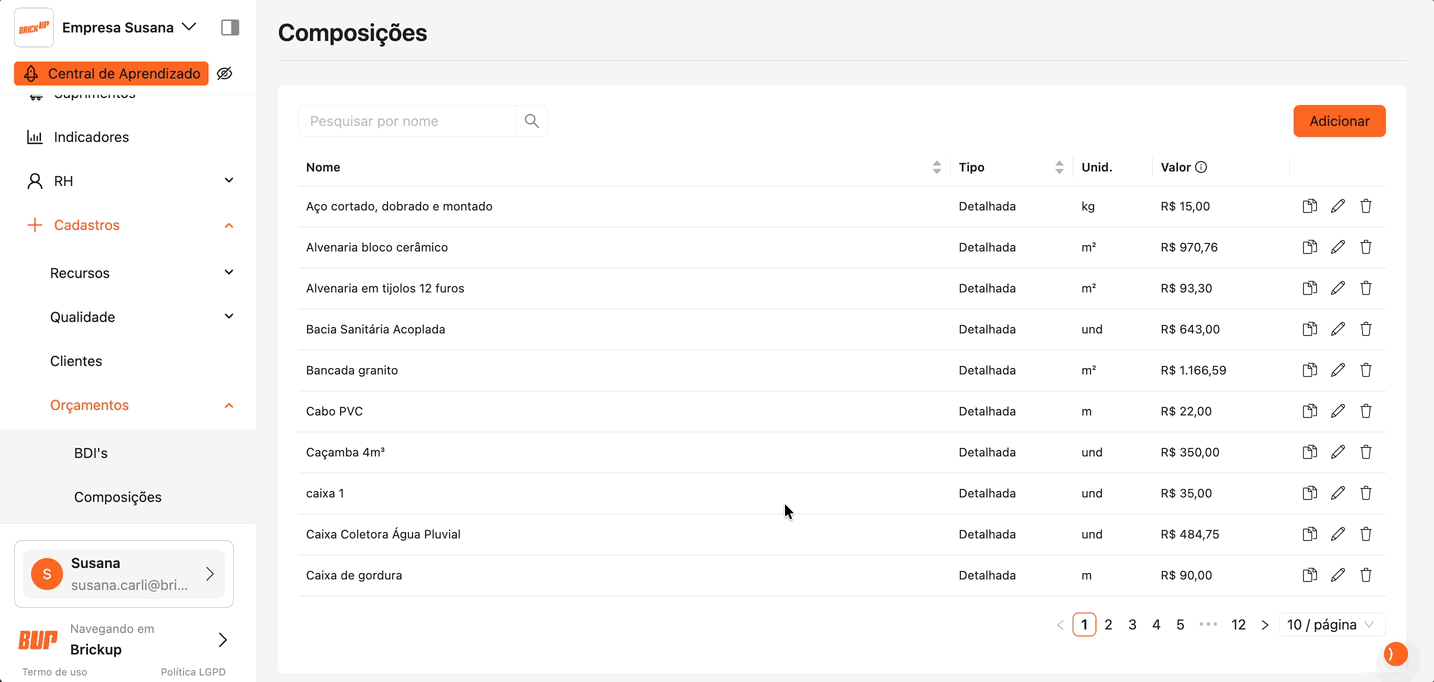Hide the Central de Aprendizado banner
Screen dimensions: 1434x682
(225, 74)
